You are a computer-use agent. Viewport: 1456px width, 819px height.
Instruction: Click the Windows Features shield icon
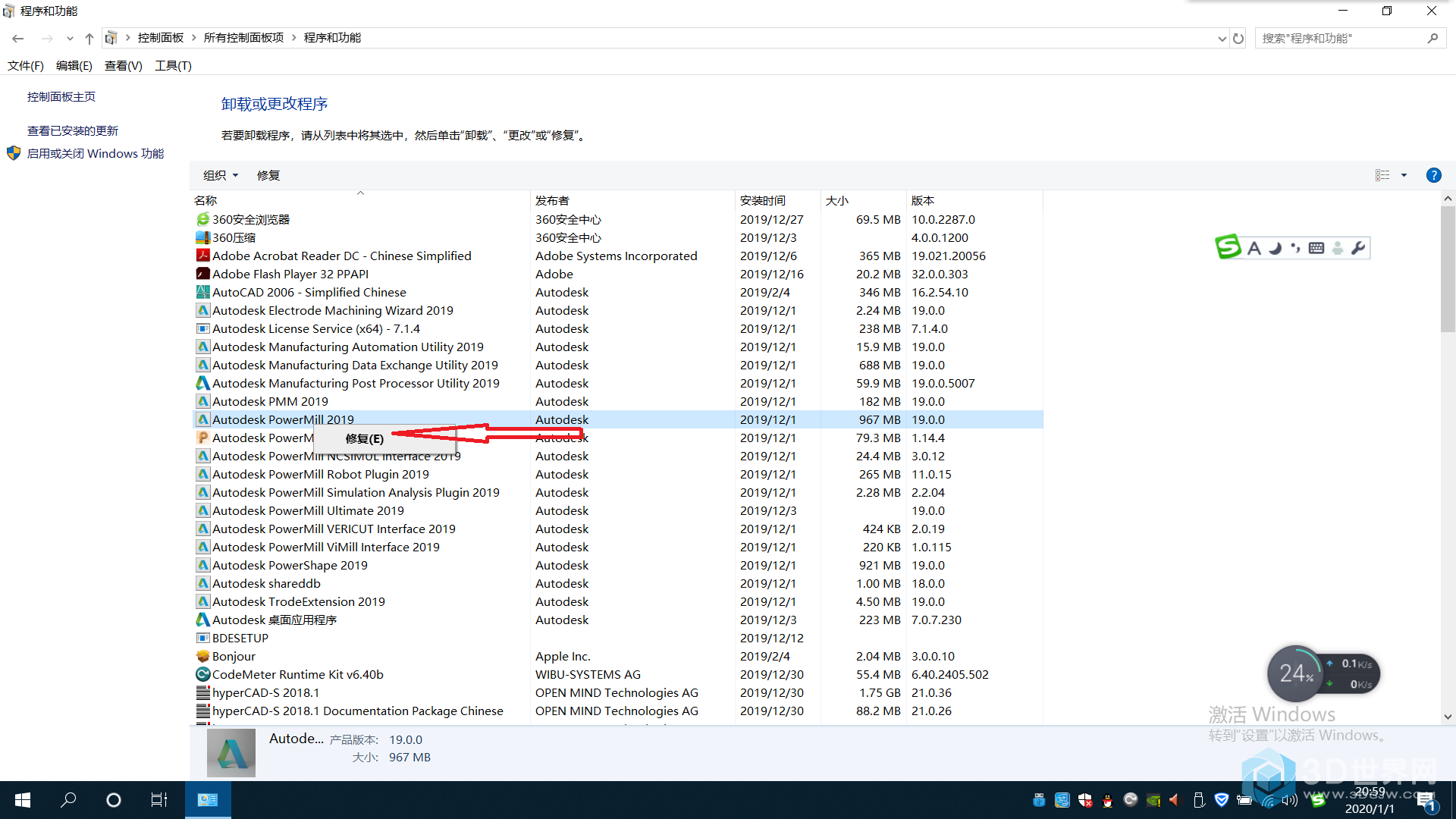(x=14, y=153)
